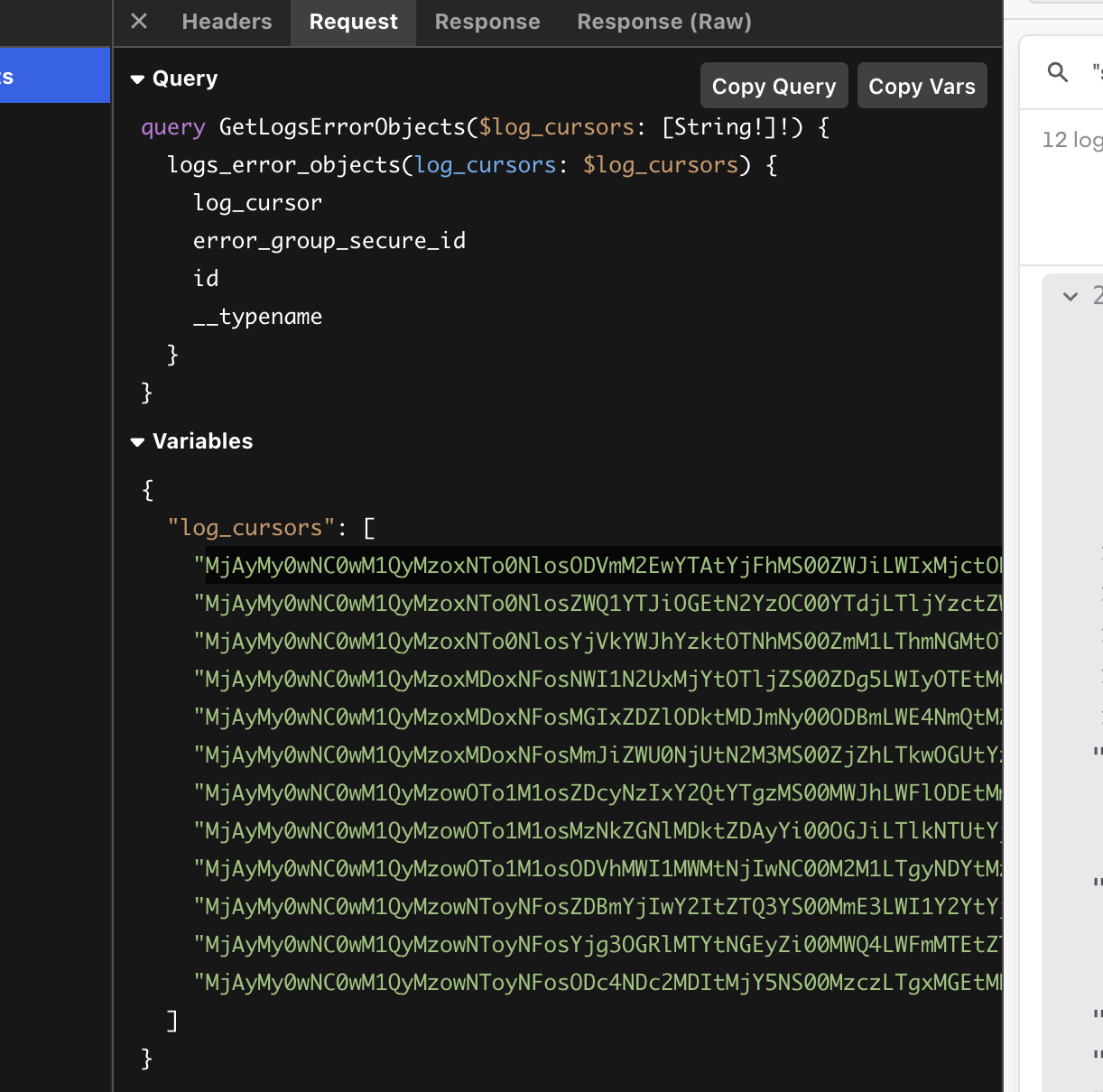Click the '12 log' count text
The height and width of the screenshot is (1092, 1103).
click(1072, 140)
